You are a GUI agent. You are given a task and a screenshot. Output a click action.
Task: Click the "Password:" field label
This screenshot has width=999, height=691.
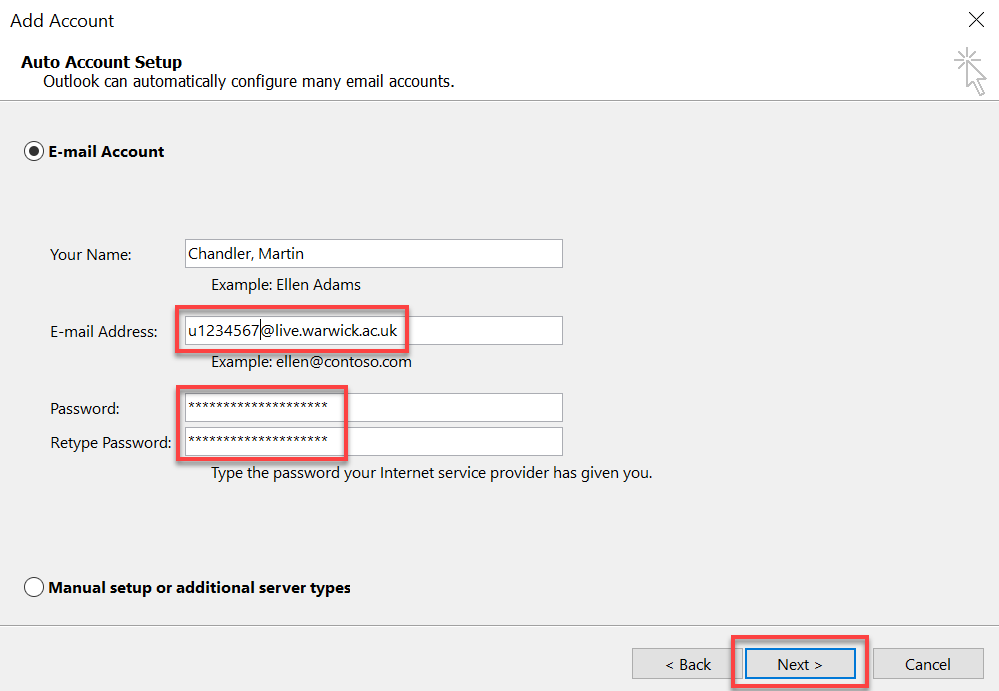pos(85,409)
